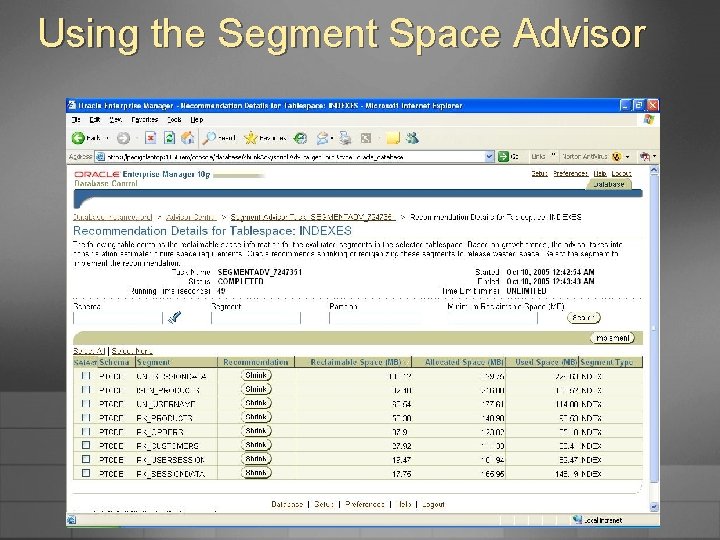
Task: Click the toolbar icon right of Norton dropdown
Action: point(645,157)
